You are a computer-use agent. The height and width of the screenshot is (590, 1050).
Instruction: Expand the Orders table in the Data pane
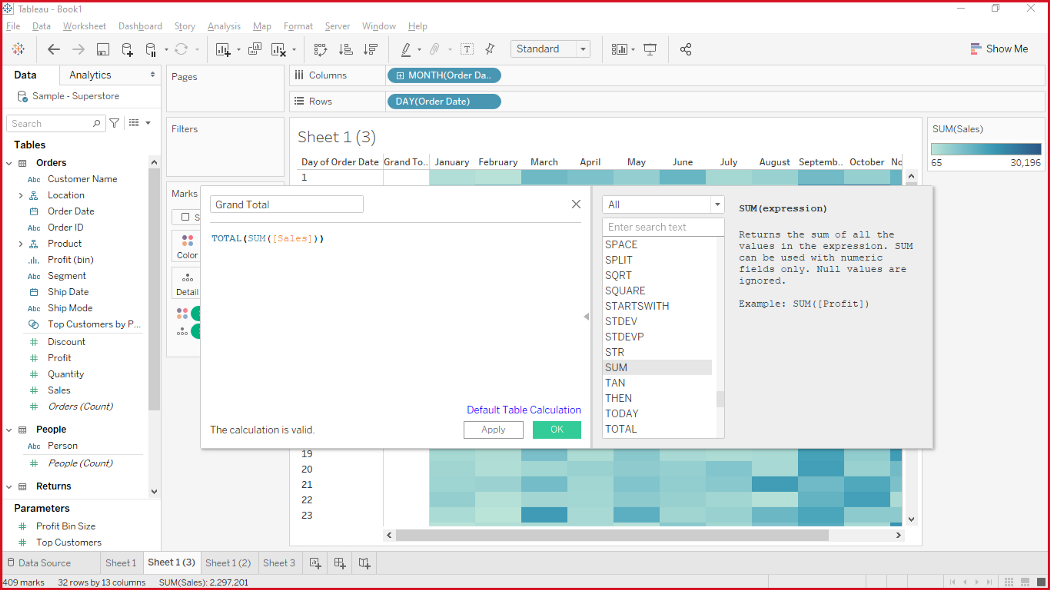pos(10,162)
